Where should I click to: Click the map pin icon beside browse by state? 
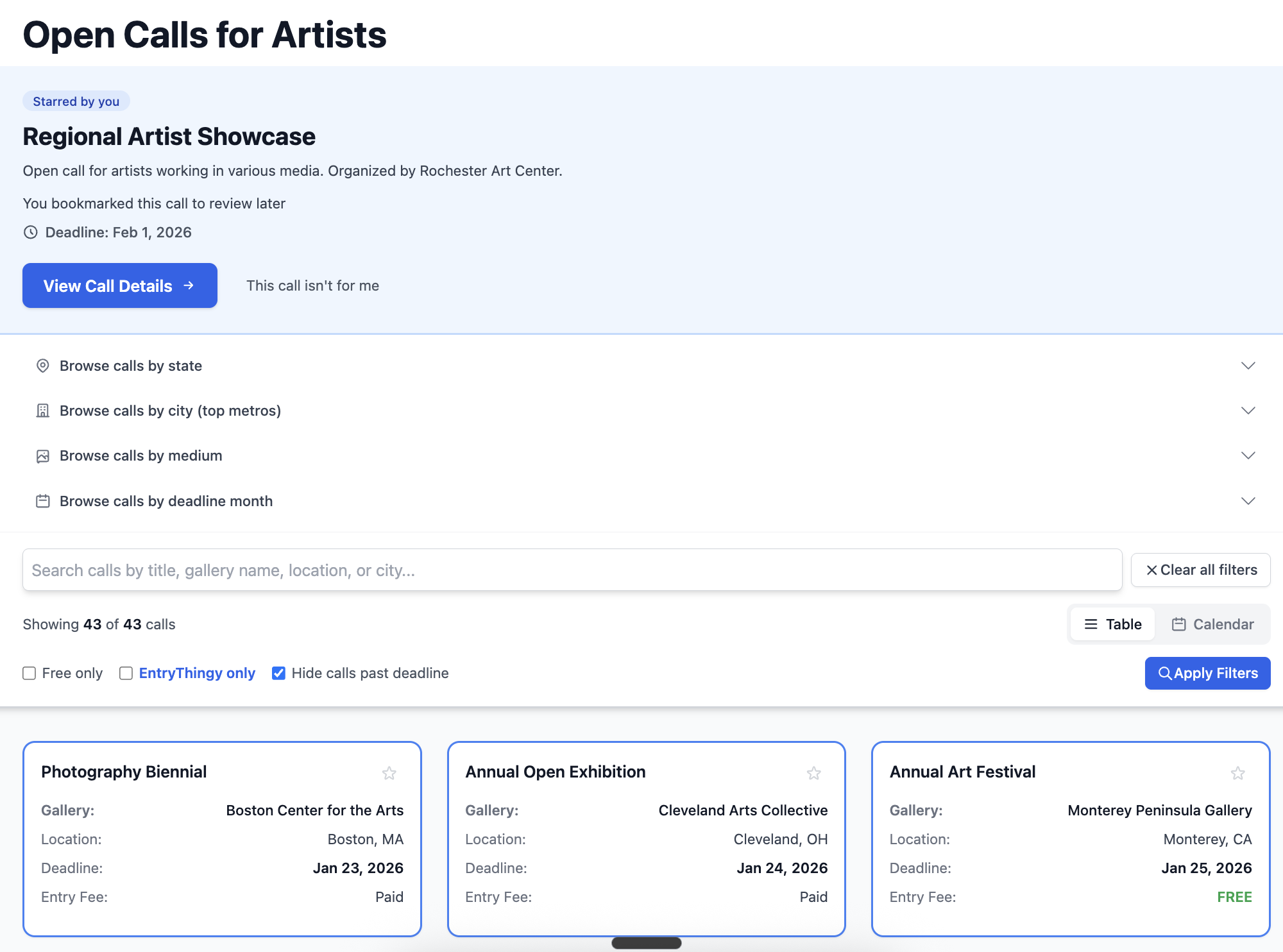click(x=43, y=366)
